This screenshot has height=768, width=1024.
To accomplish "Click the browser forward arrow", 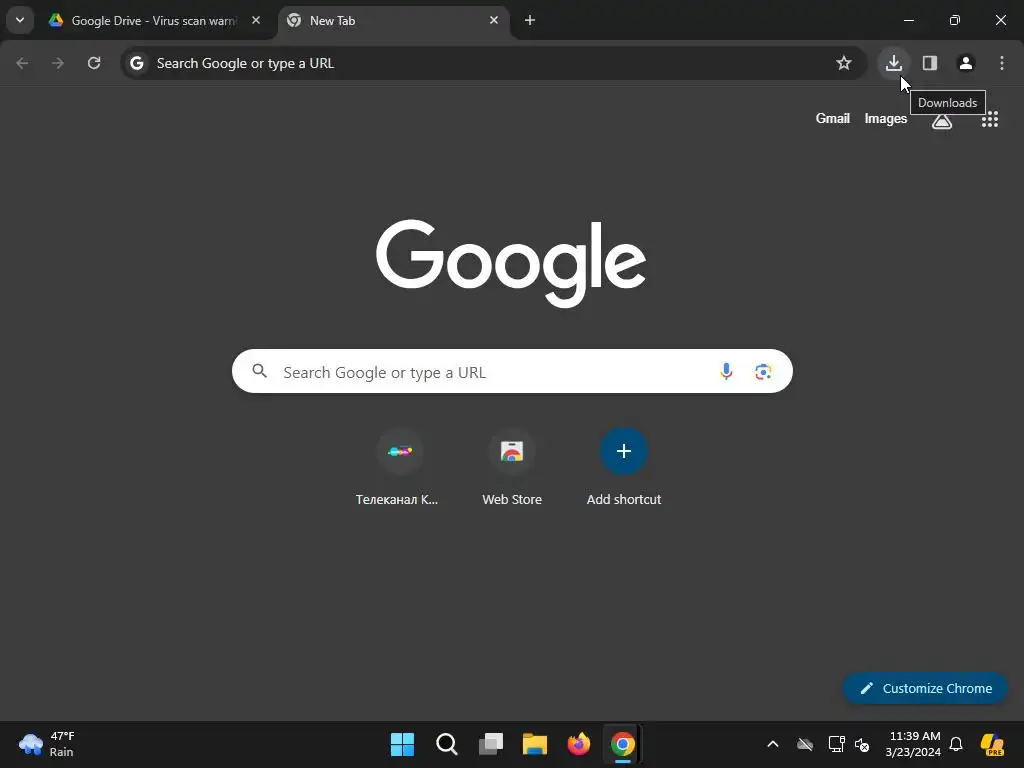I will pyautogui.click(x=58, y=63).
